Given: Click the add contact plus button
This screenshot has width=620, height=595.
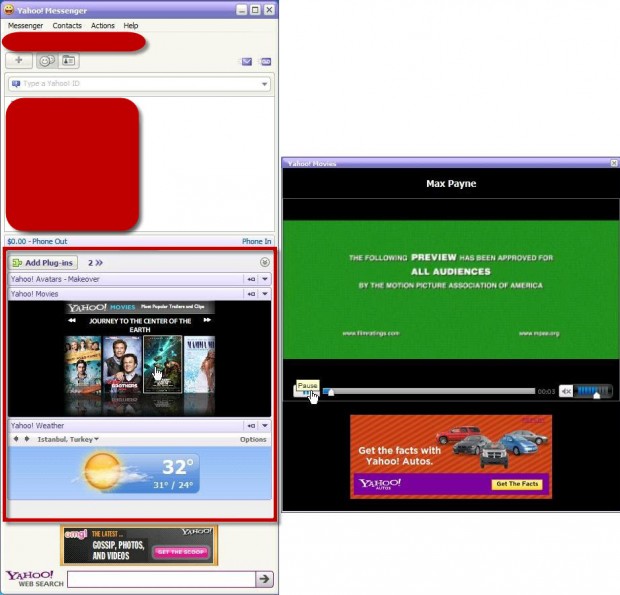Looking at the screenshot, I should click(x=19, y=60).
